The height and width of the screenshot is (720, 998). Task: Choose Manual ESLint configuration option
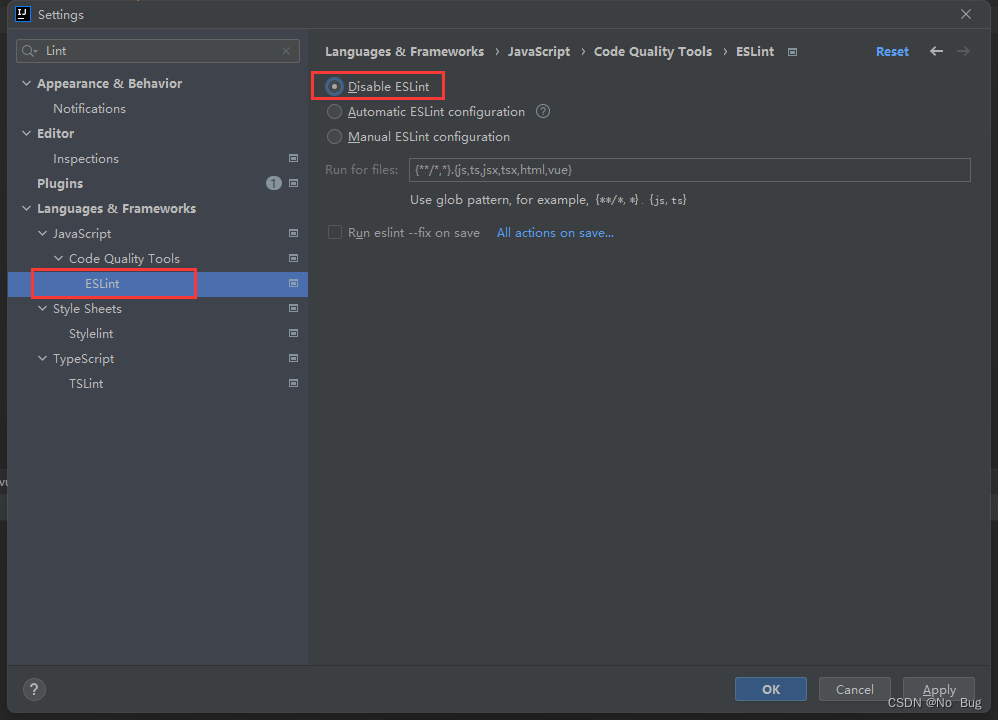(x=335, y=137)
